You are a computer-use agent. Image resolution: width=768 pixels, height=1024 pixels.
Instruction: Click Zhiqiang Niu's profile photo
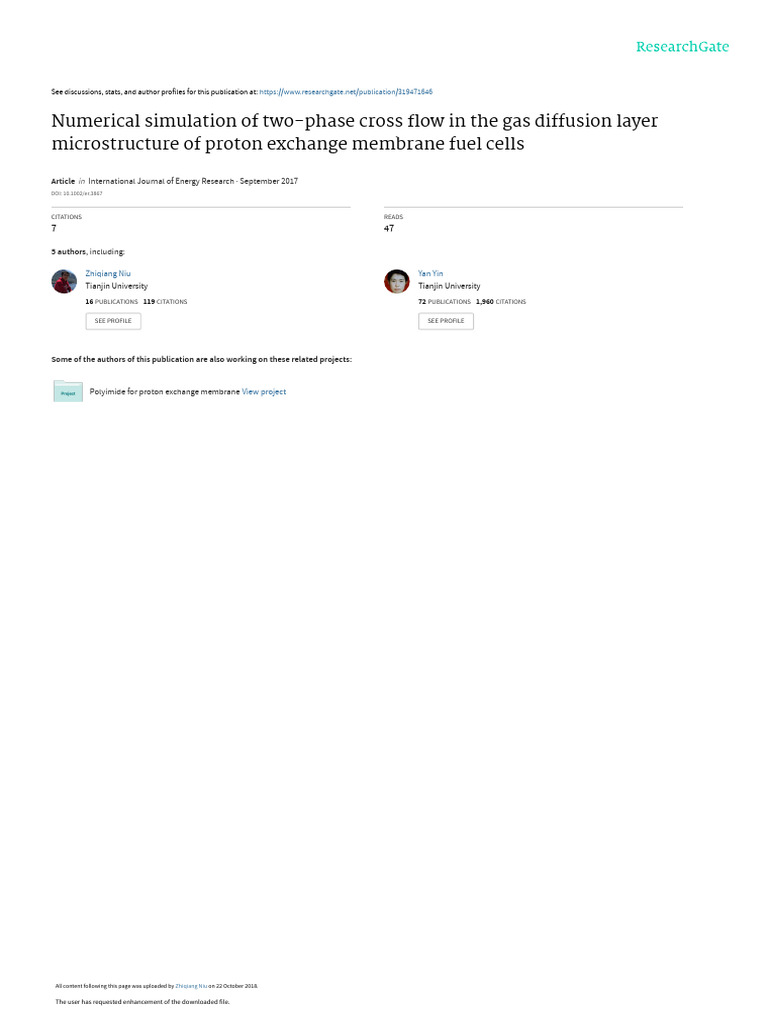click(x=64, y=281)
